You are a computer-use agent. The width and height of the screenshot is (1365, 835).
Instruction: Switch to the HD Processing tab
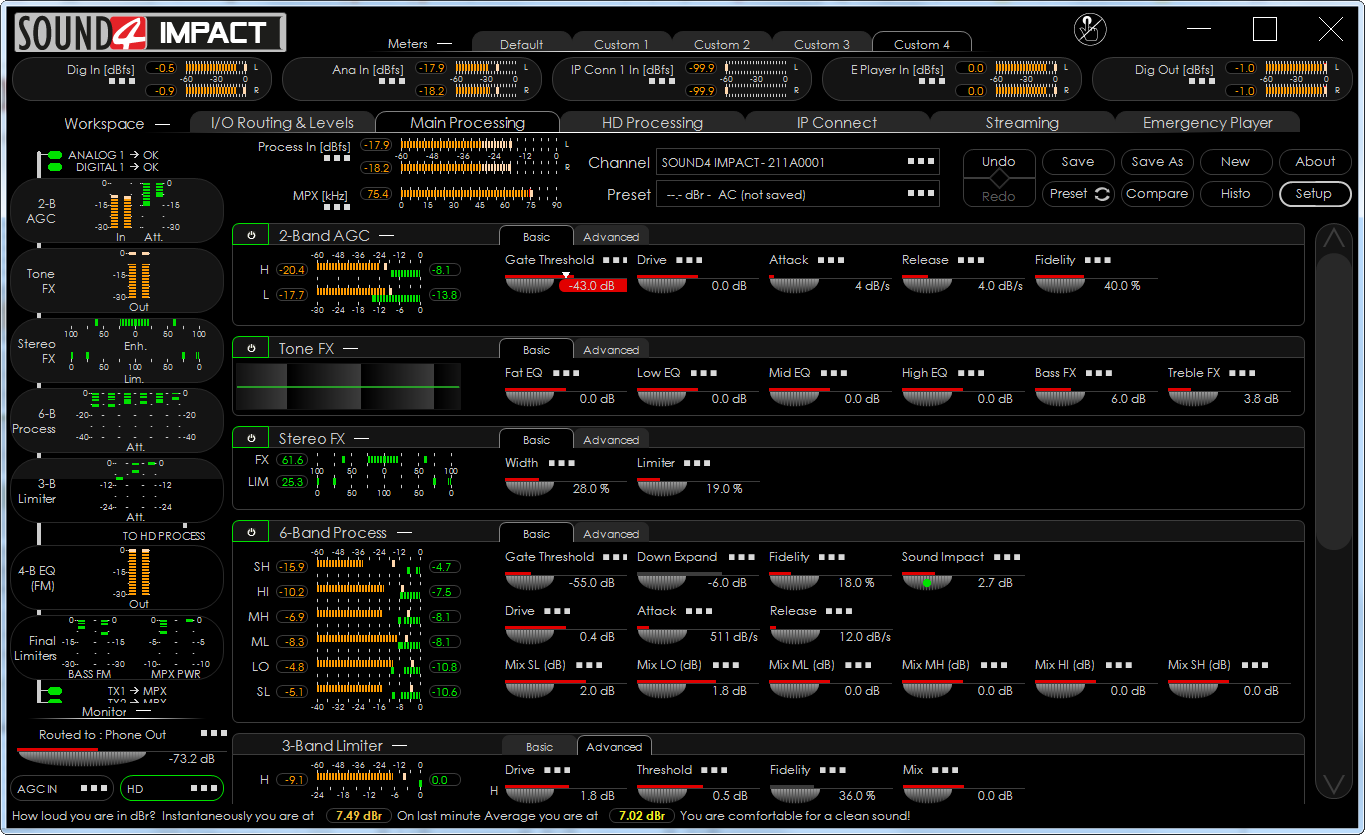pos(652,123)
